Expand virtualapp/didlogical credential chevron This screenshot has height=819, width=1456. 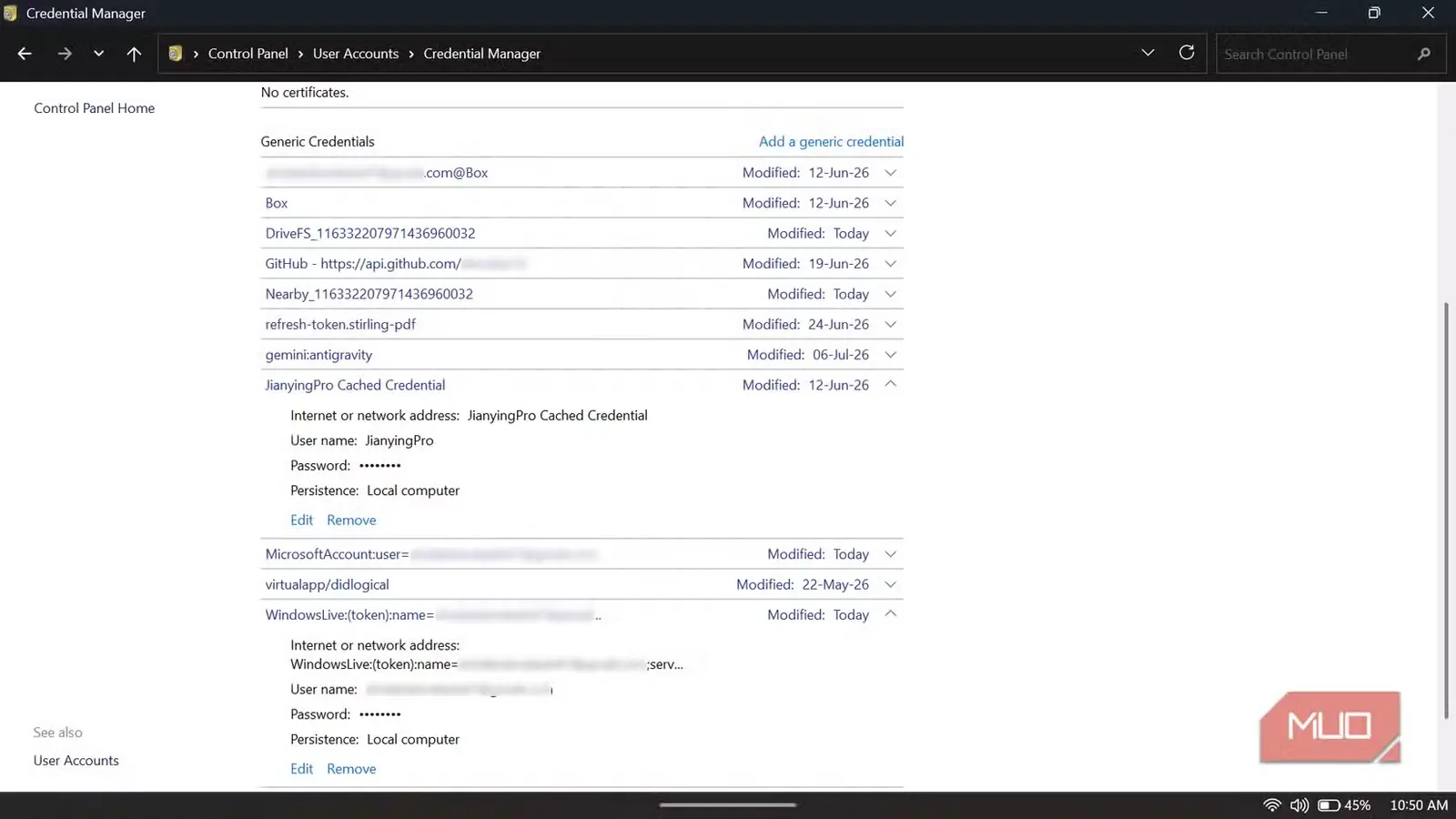point(891,584)
